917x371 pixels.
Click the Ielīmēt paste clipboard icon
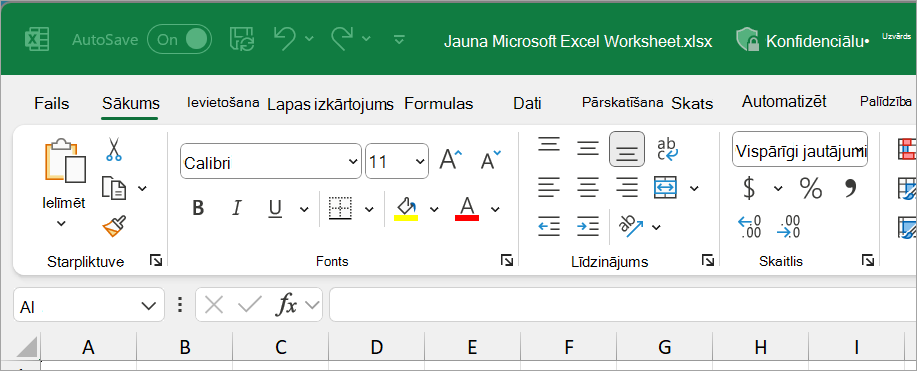click(65, 161)
